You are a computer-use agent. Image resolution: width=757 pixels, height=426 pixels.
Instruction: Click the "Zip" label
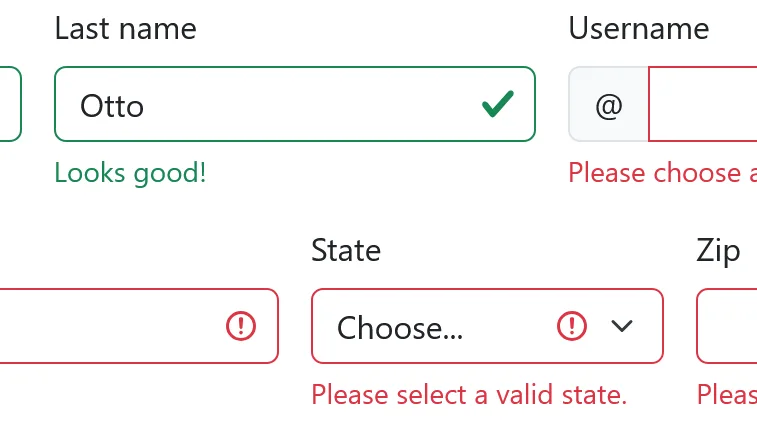click(x=718, y=250)
